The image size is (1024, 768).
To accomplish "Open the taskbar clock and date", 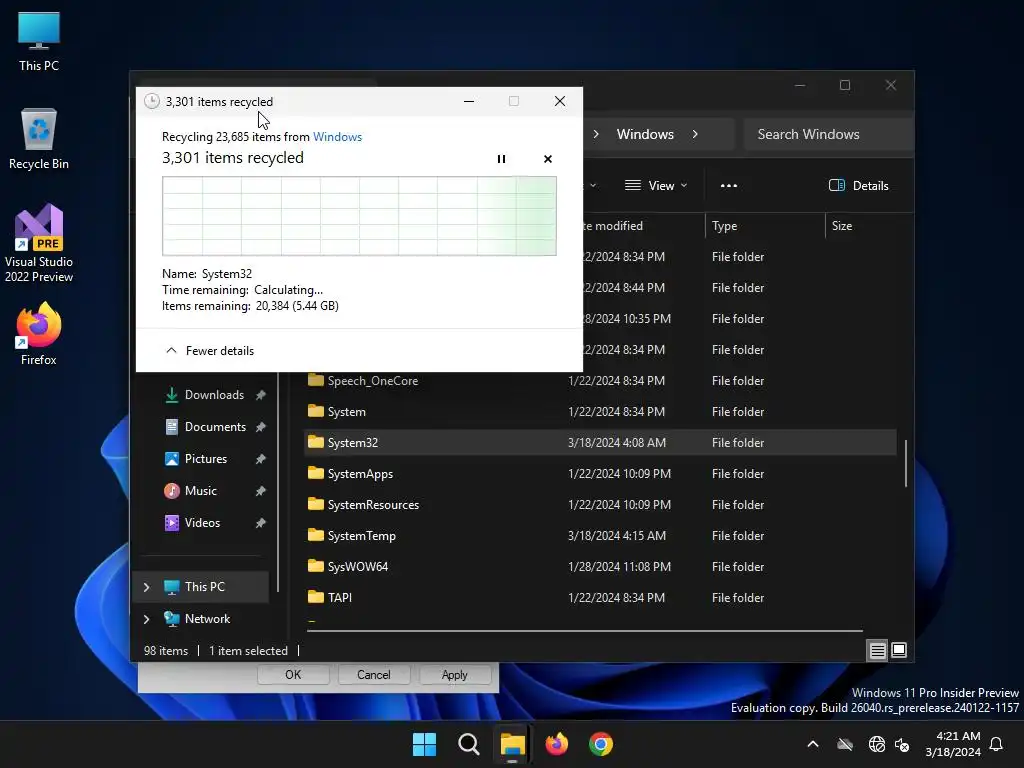I will pyautogui.click(x=953, y=744).
